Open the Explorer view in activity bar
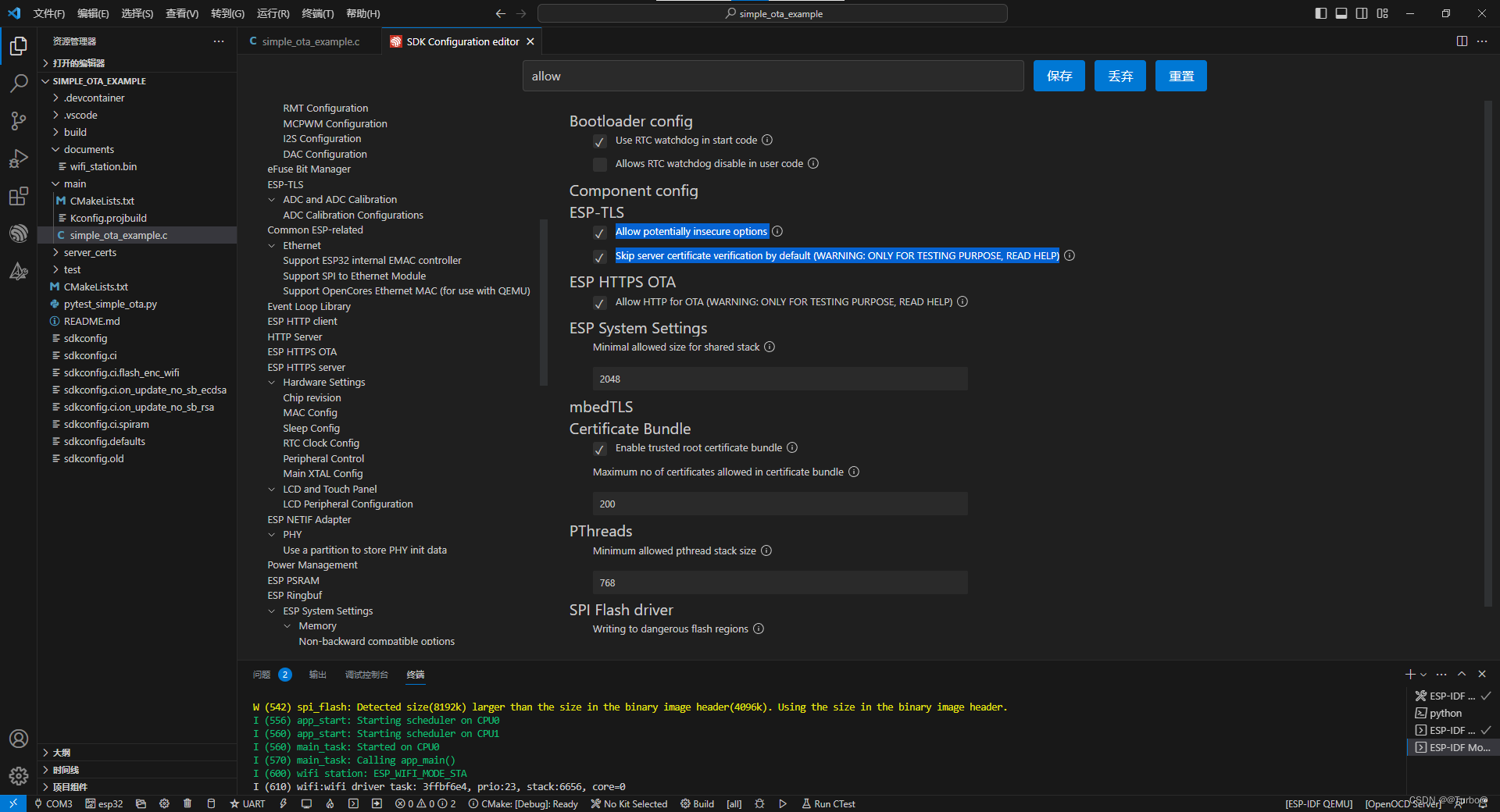This screenshot has width=1500, height=812. pyautogui.click(x=19, y=46)
